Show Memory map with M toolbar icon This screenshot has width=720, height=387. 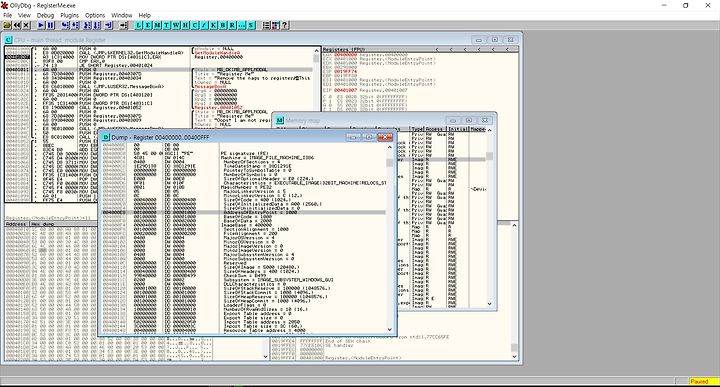point(157,25)
